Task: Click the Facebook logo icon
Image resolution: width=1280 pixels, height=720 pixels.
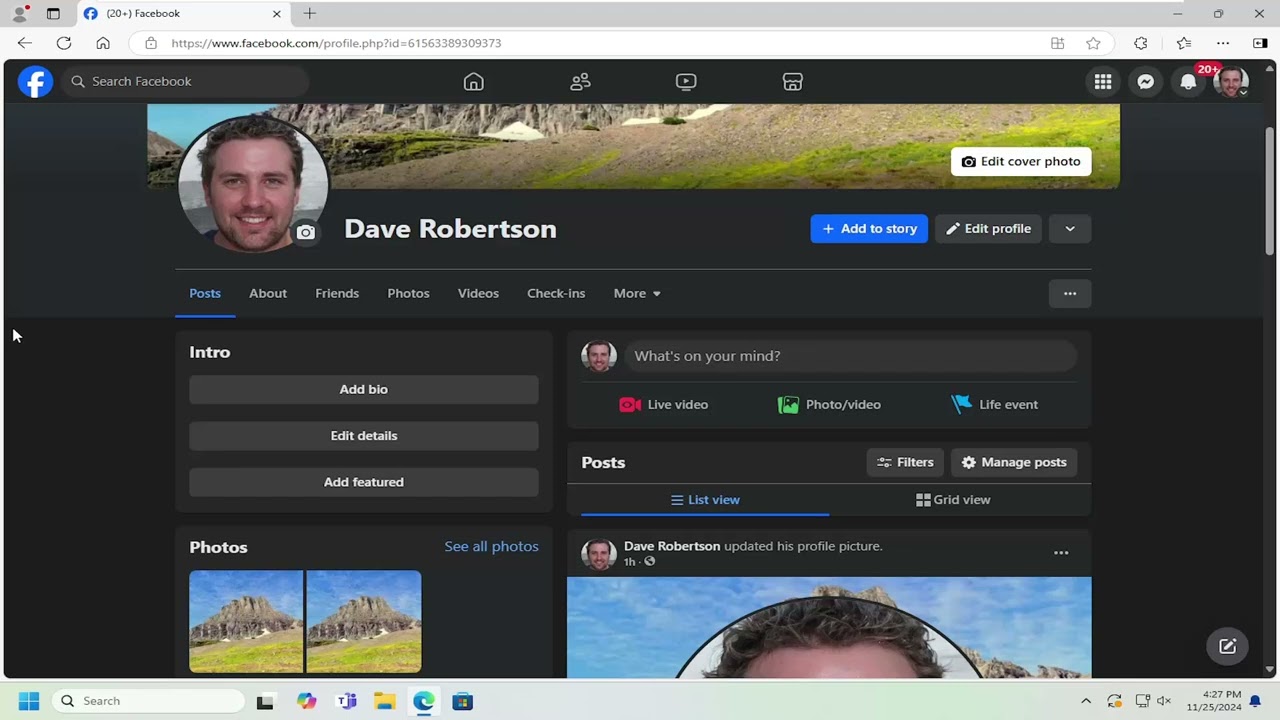Action: [35, 82]
